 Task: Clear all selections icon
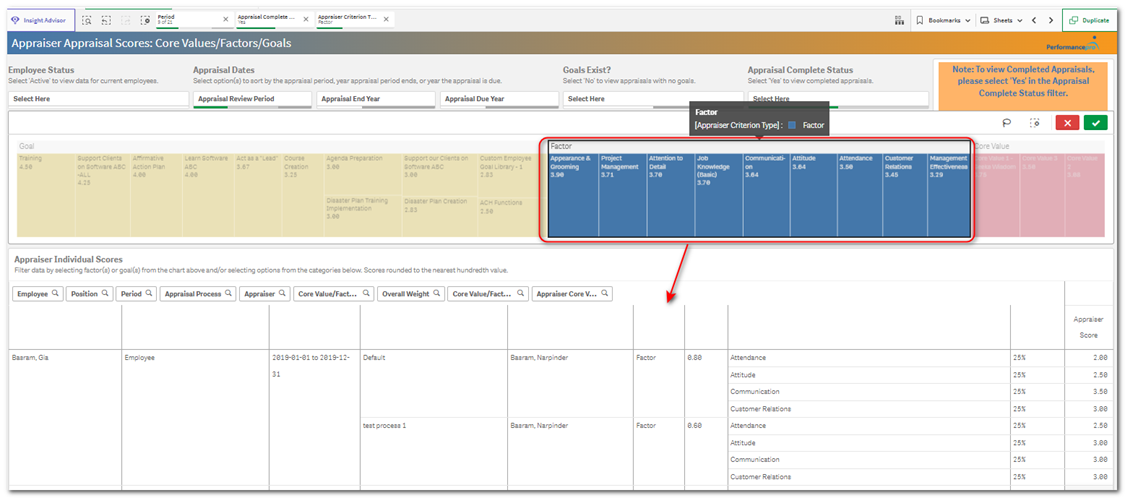pos(145,20)
